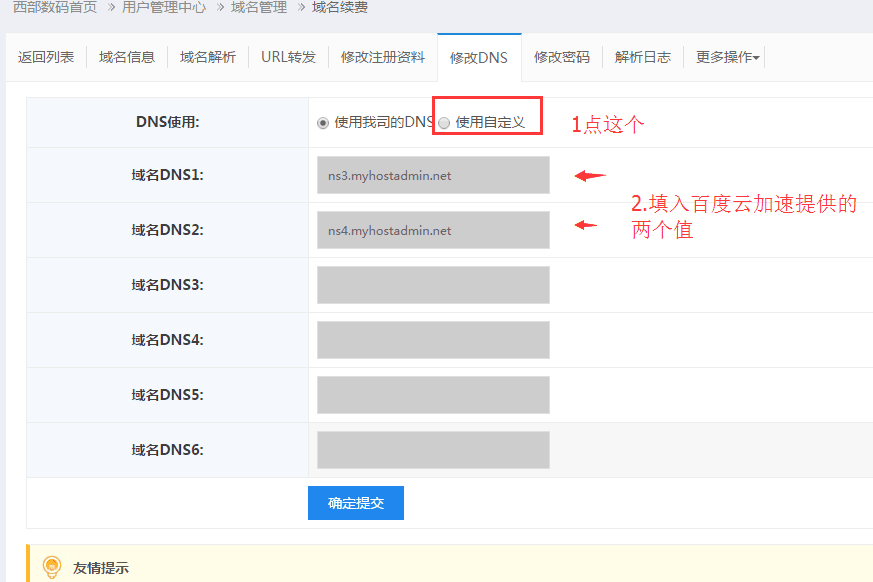Click the 域名DNS6 input field
This screenshot has width=873, height=582.
pos(433,450)
